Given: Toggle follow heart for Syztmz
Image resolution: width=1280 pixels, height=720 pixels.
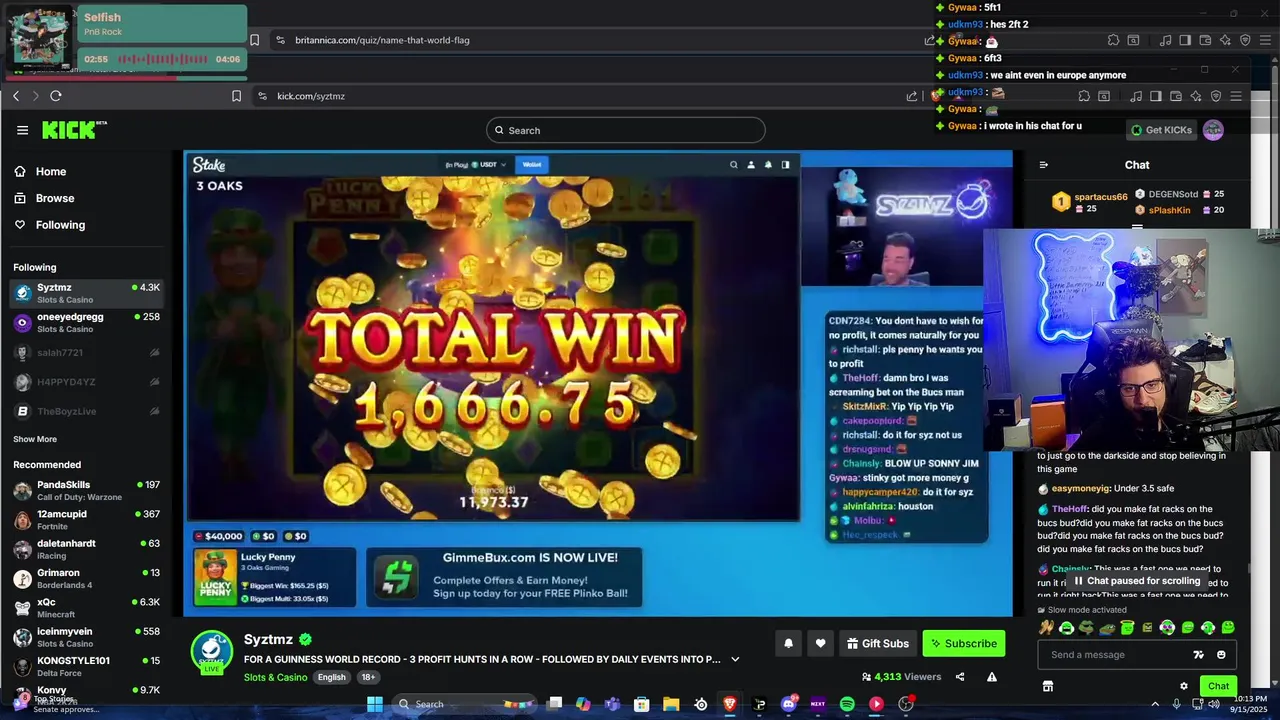Looking at the screenshot, I should click(820, 644).
